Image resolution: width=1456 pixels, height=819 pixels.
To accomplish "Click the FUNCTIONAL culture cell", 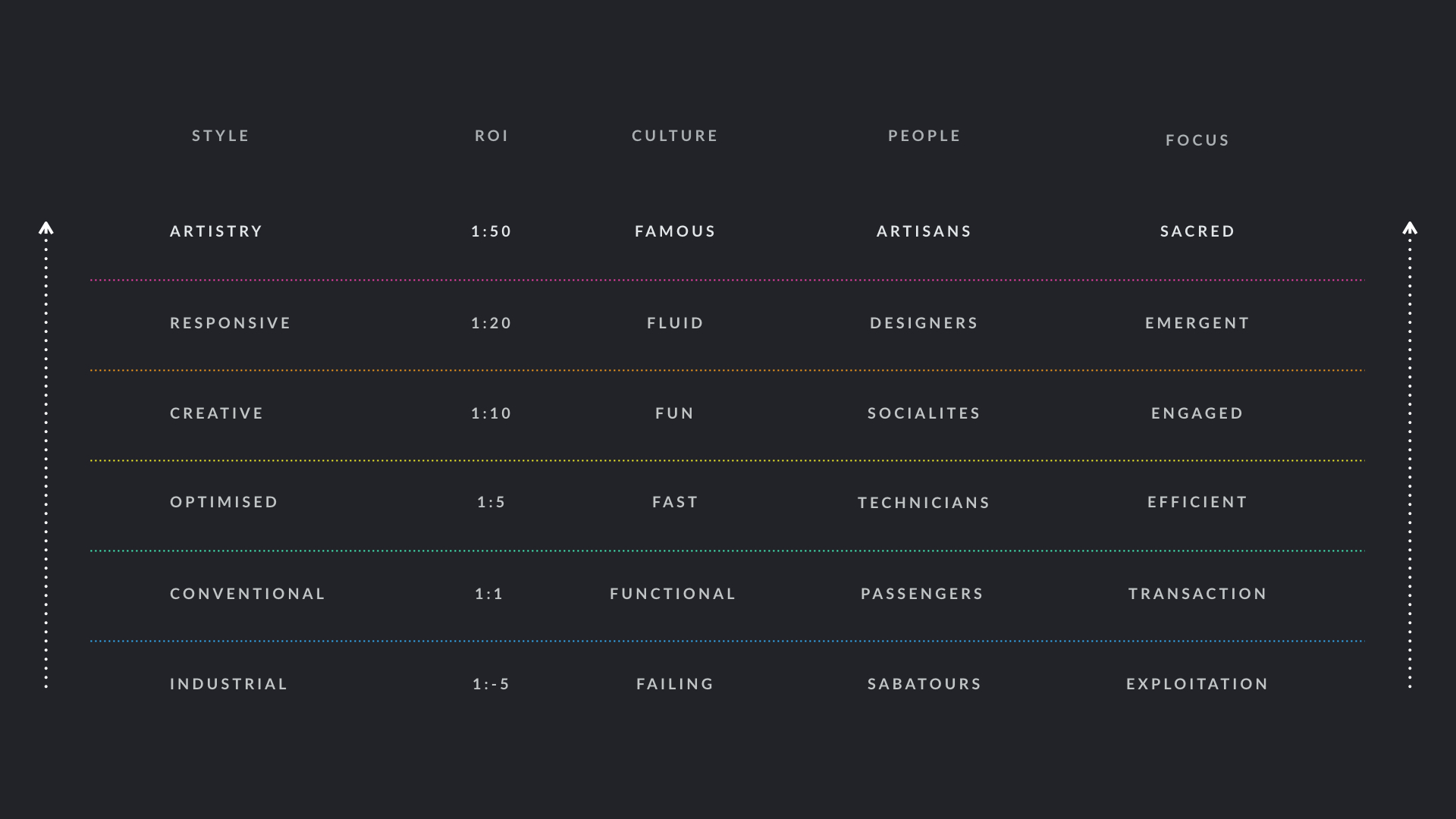I will point(673,594).
